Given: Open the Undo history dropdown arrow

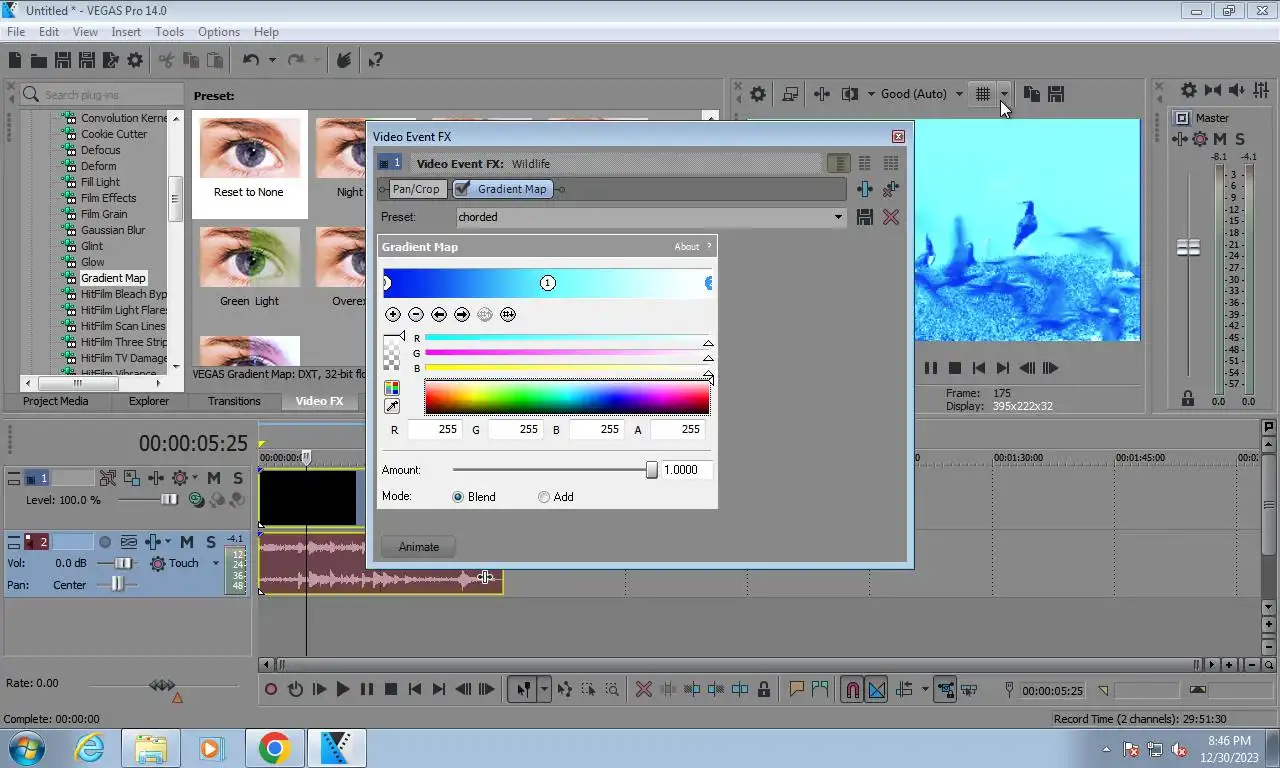Looking at the screenshot, I should pyautogui.click(x=272, y=60).
